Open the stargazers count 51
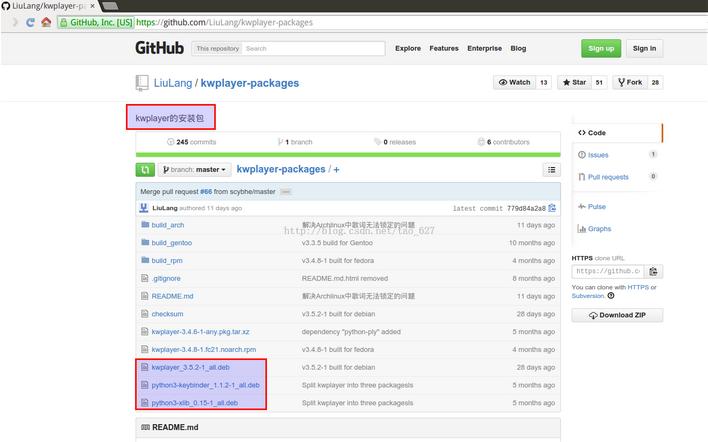Image resolution: width=708 pixels, height=442 pixels. click(x=599, y=82)
